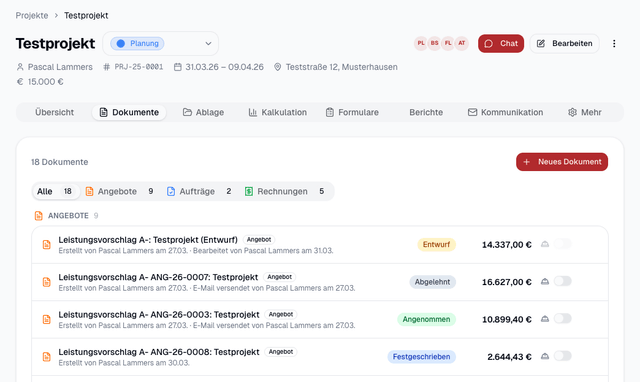Toggle switch in the Entwurf row
Viewport: 640px width, 382px height.
coord(562,244)
